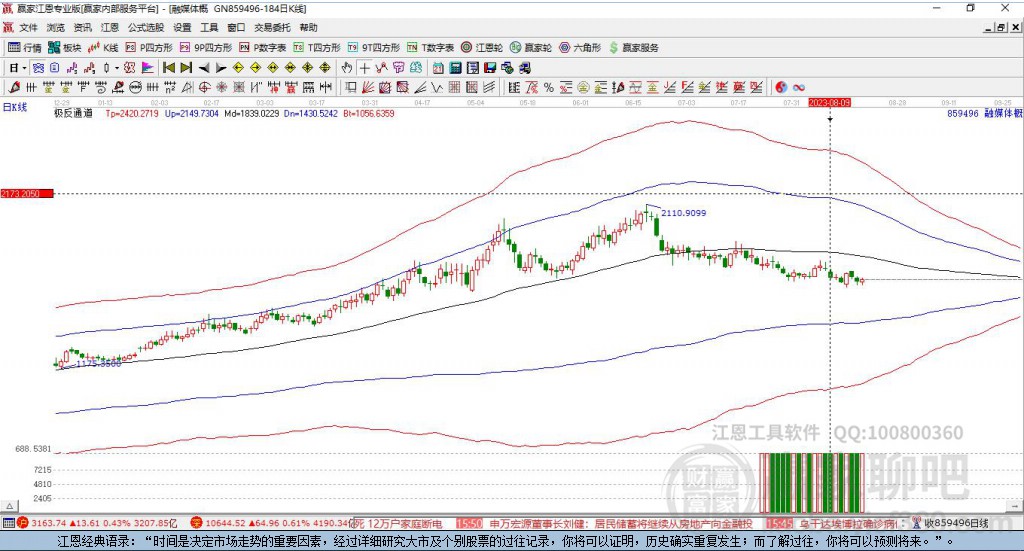Click the yin-yang taiji icon
1024x551 pixels.
coord(781,87)
